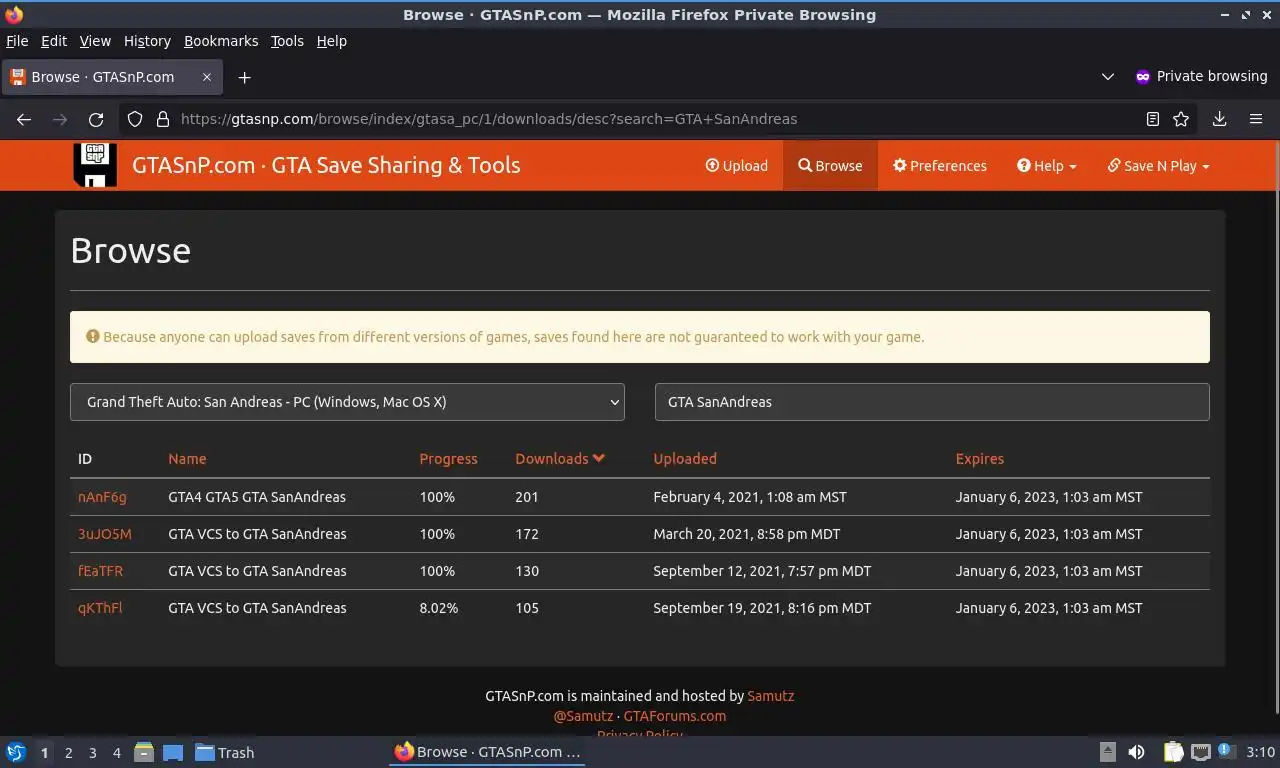Expand the Save N Play dropdown
1280x768 pixels.
pyautogui.click(x=1159, y=166)
